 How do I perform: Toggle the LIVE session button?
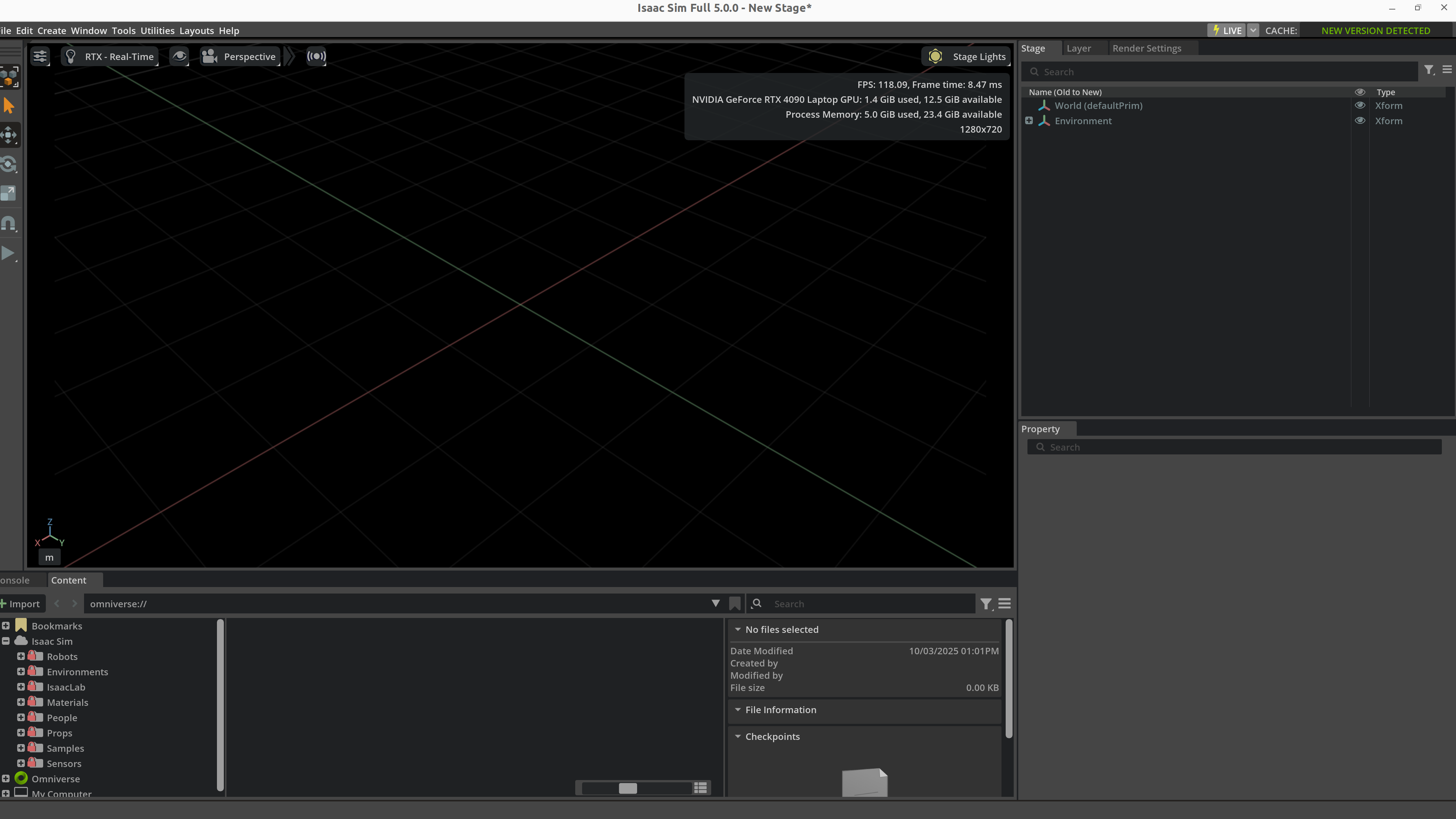[x=1226, y=31]
